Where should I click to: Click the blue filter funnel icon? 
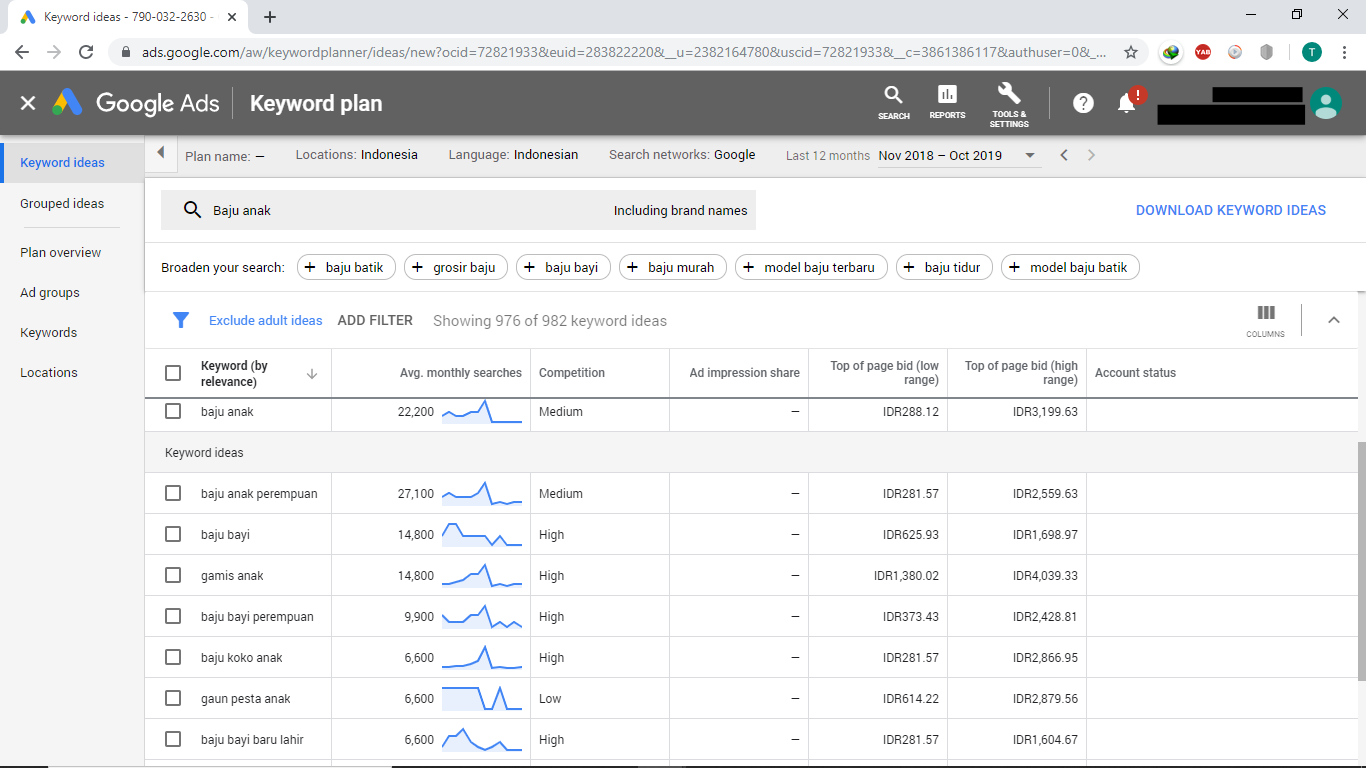click(x=181, y=320)
